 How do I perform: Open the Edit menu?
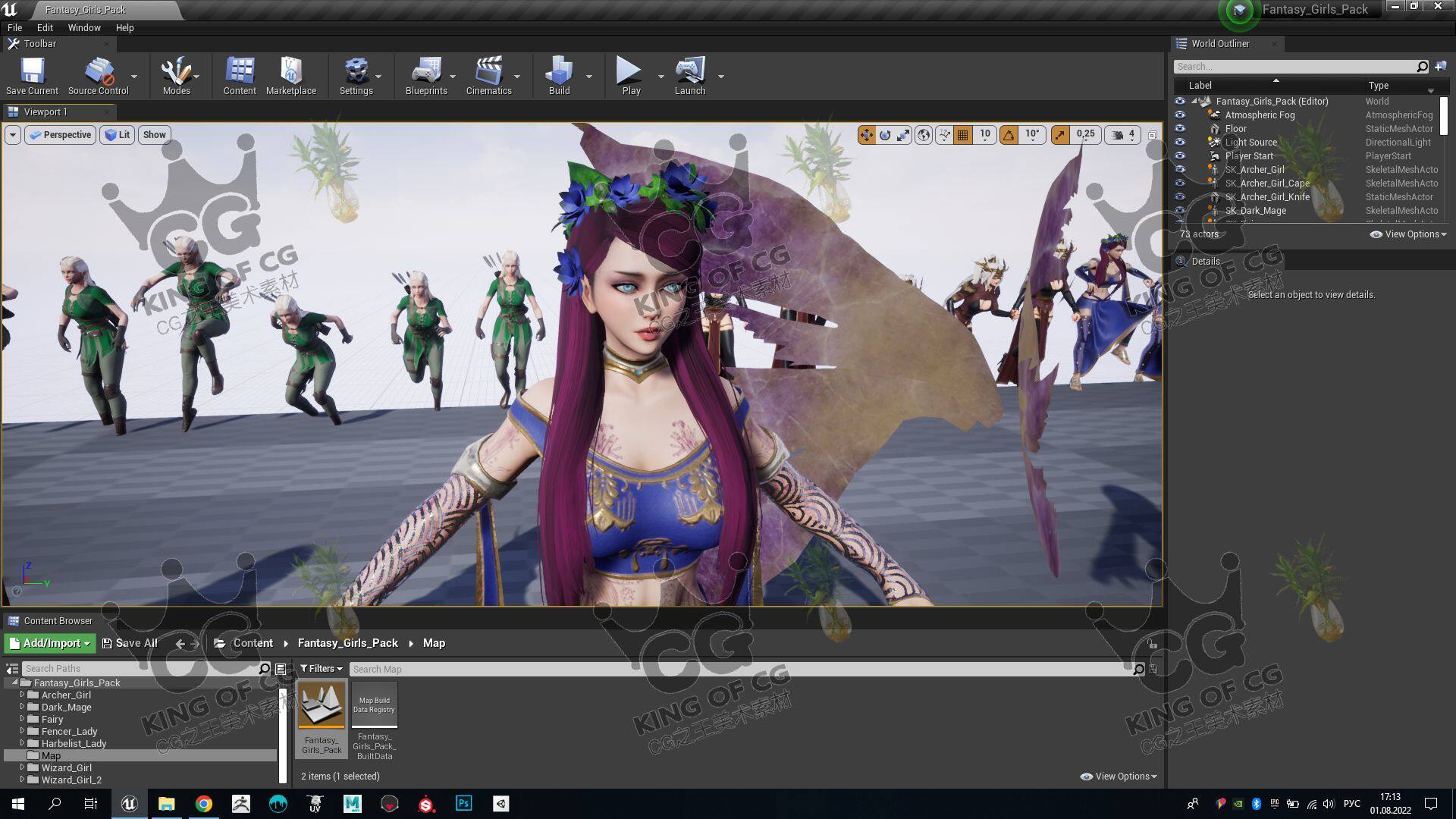pos(45,27)
